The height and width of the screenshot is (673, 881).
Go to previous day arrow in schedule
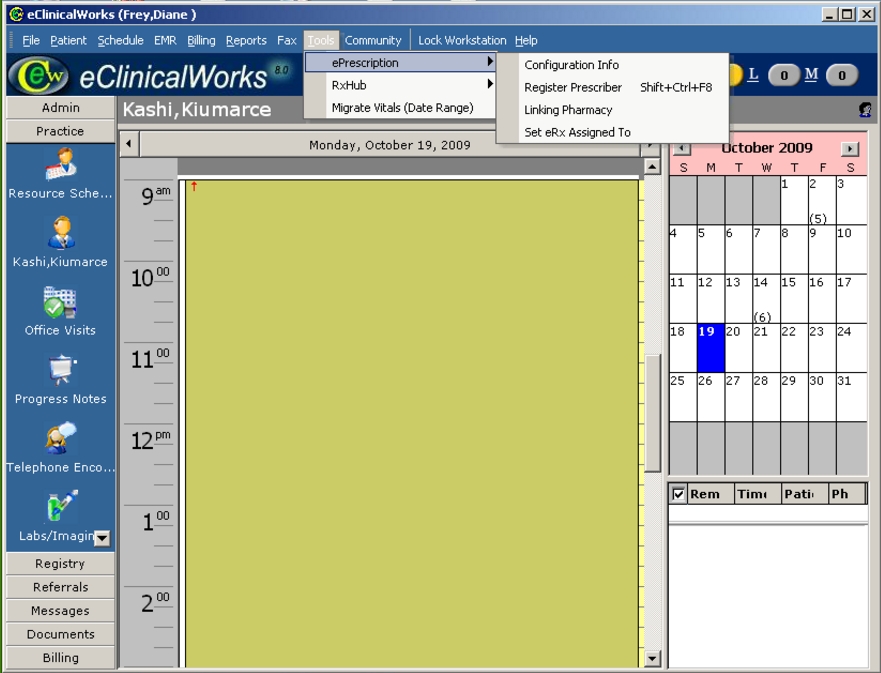[129, 144]
